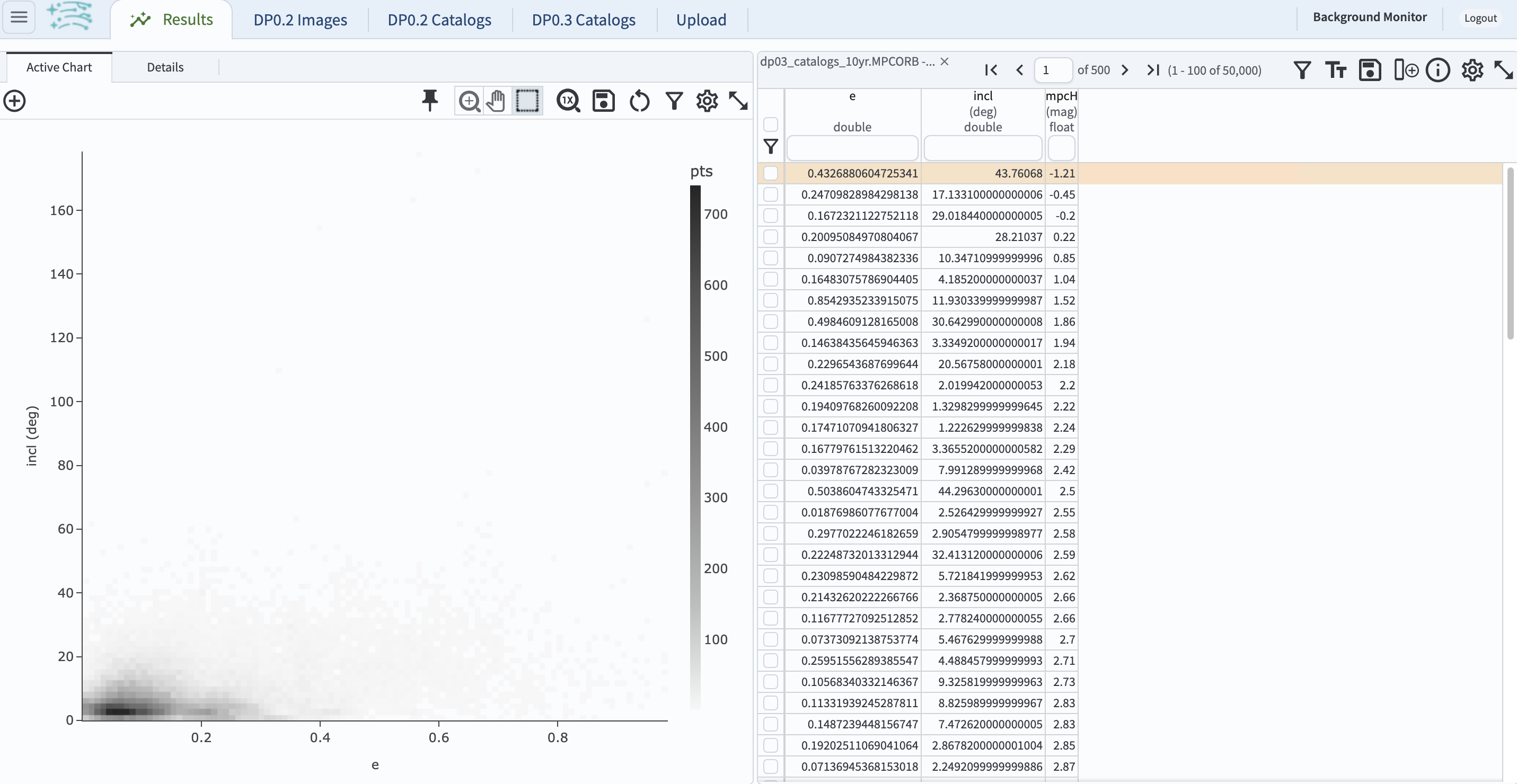The image size is (1517, 784).
Task: Click the e column header
Action: pos(852,111)
